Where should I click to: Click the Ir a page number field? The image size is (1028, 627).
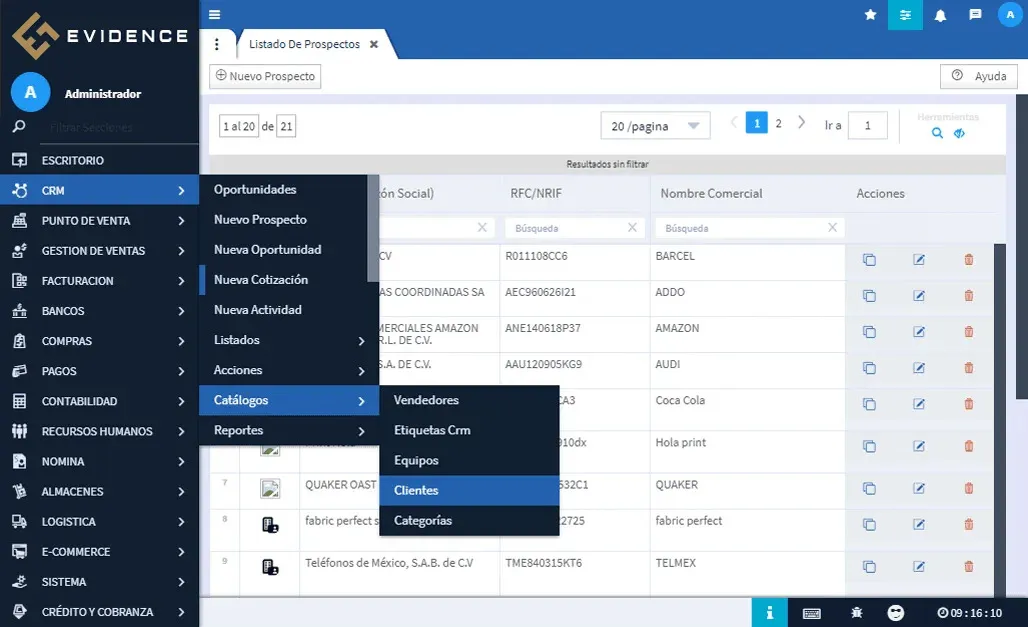pyautogui.click(x=866, y=124)
